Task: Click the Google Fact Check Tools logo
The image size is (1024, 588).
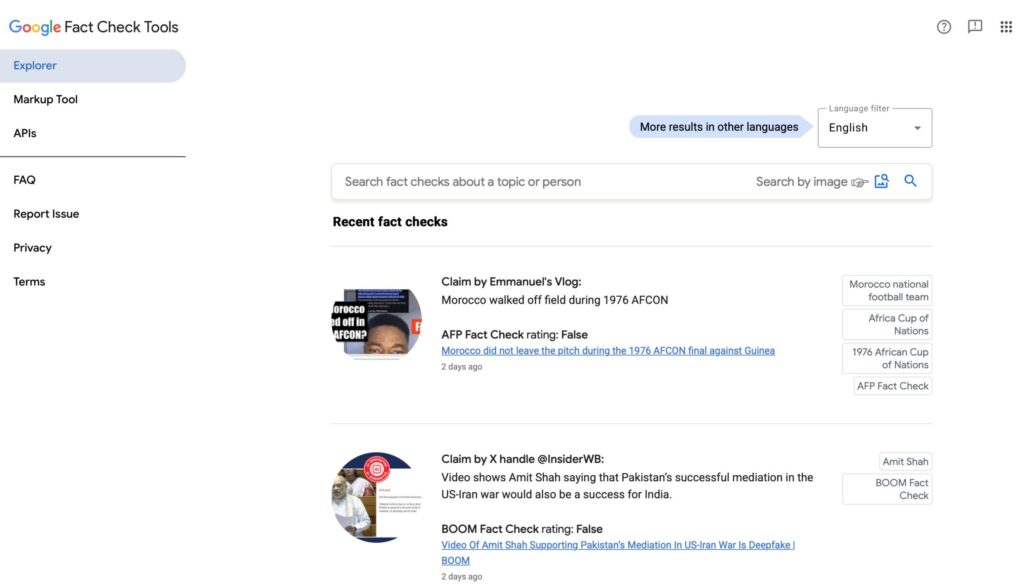Action: click(94, 27)
